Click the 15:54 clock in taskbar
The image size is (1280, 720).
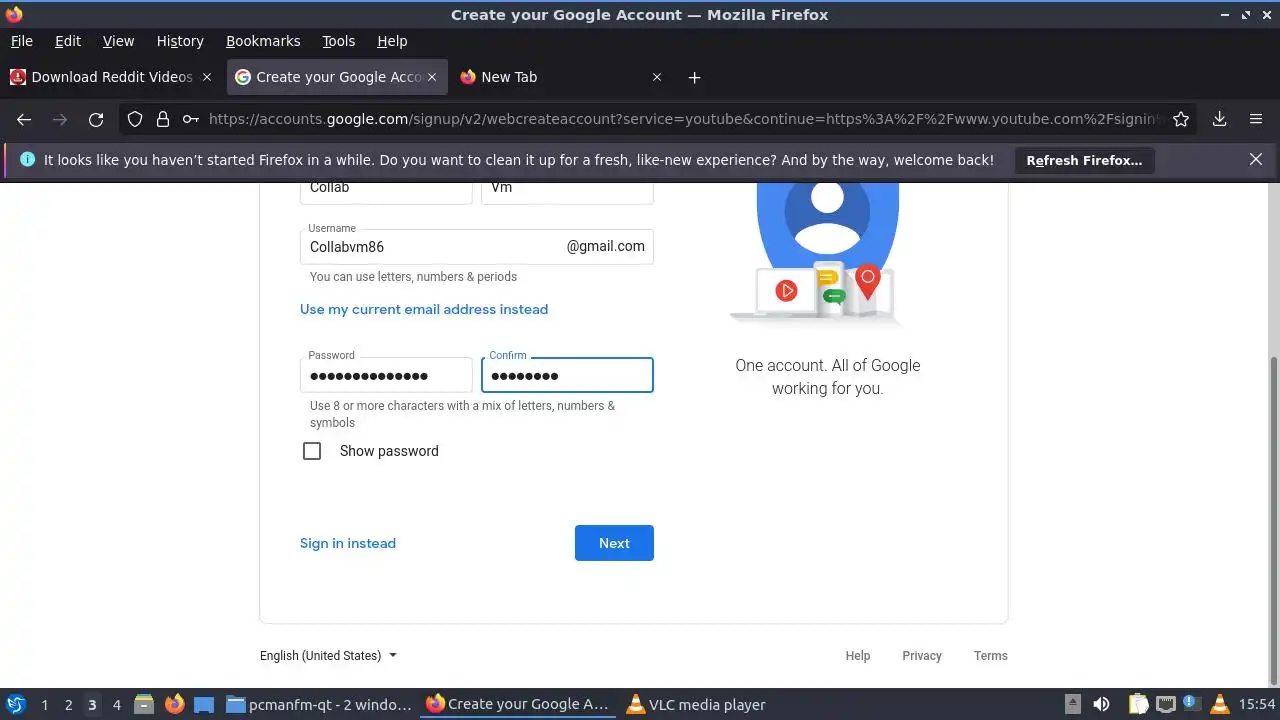(1257, 704)
